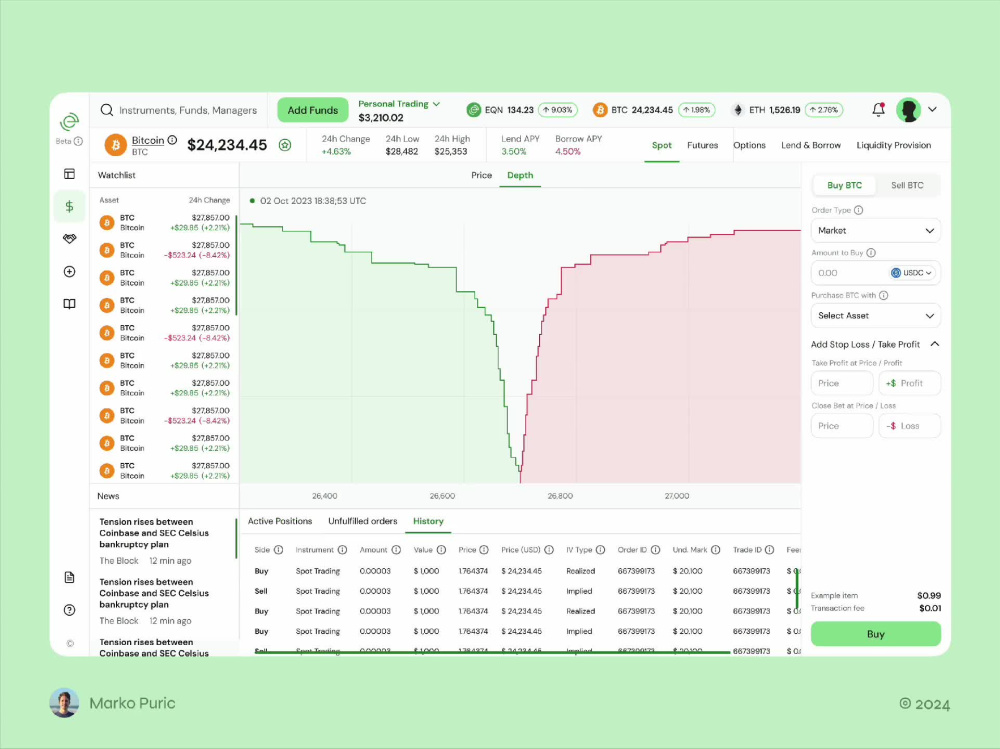Image resolution: width=1000 pixels, height=749 pixels.
Task: Click the info icon beside Side column
Action: click(278, 549)
